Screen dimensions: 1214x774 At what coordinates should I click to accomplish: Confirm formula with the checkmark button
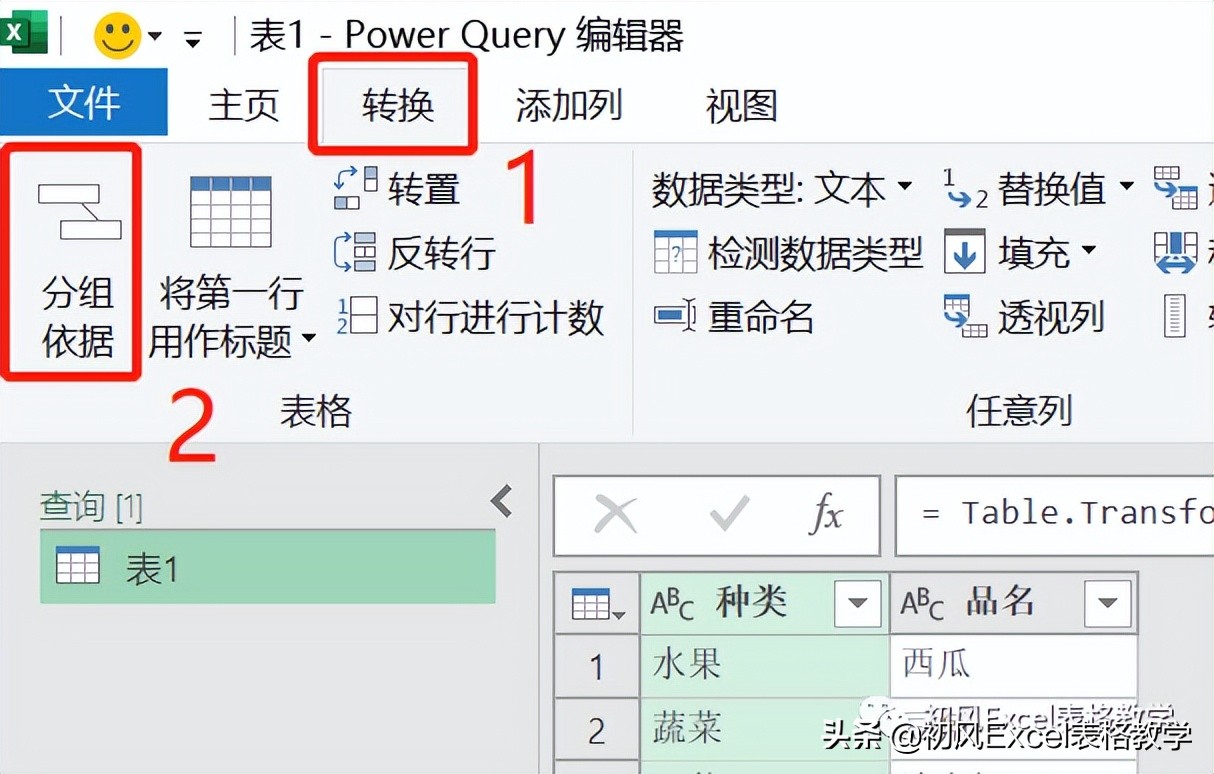[x=730, y=515]
